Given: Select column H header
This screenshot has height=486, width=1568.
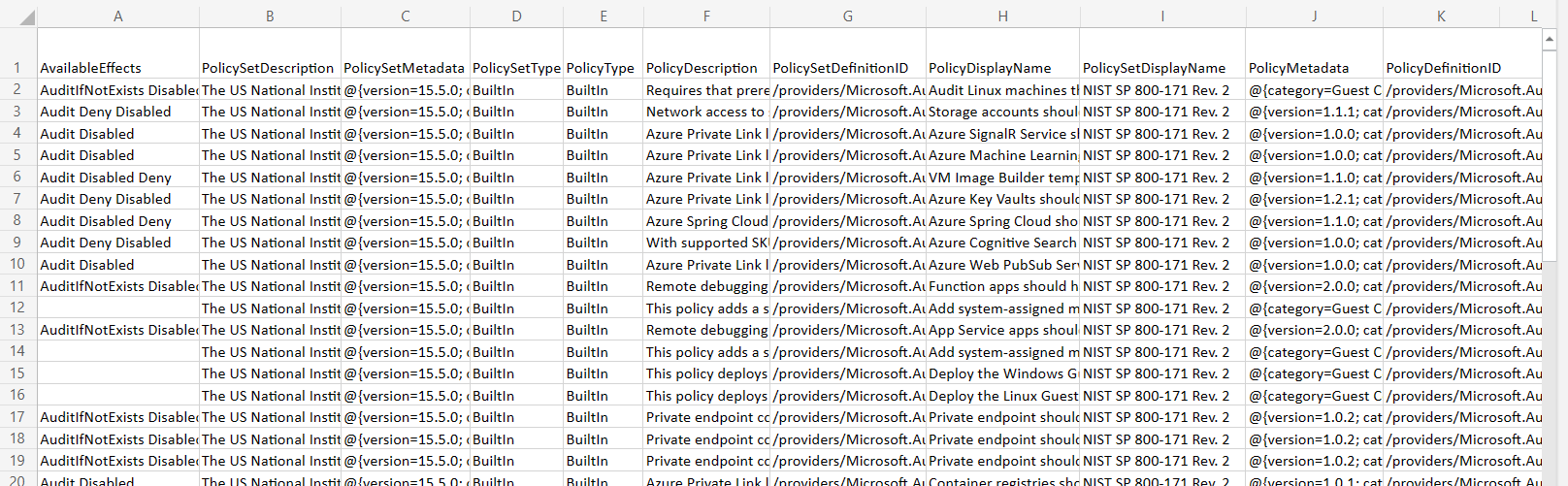Looking at the screenshot, I should pos(1002,16).
